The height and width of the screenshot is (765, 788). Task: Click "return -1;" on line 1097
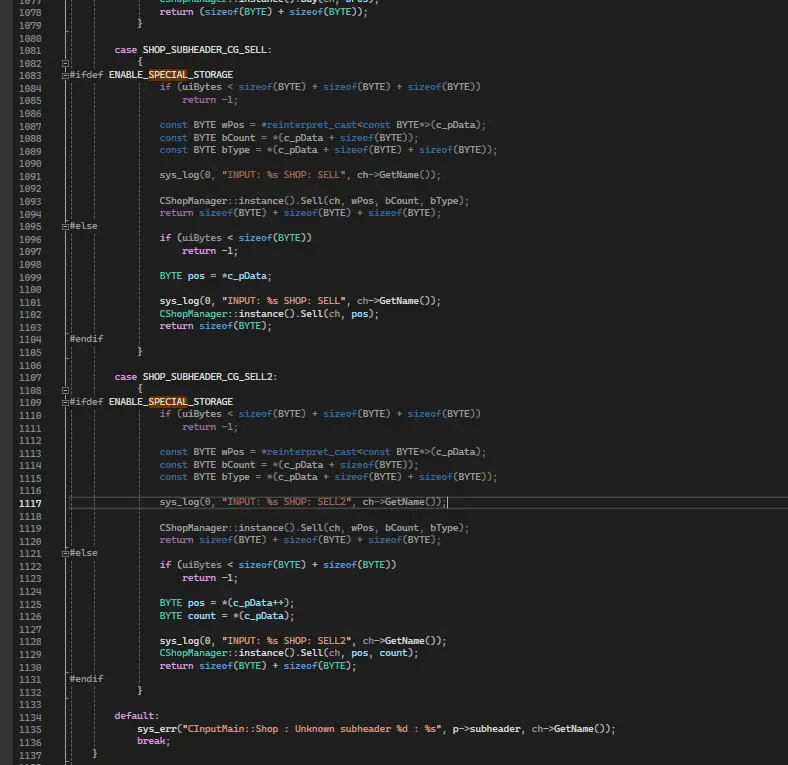click(210, 251)
